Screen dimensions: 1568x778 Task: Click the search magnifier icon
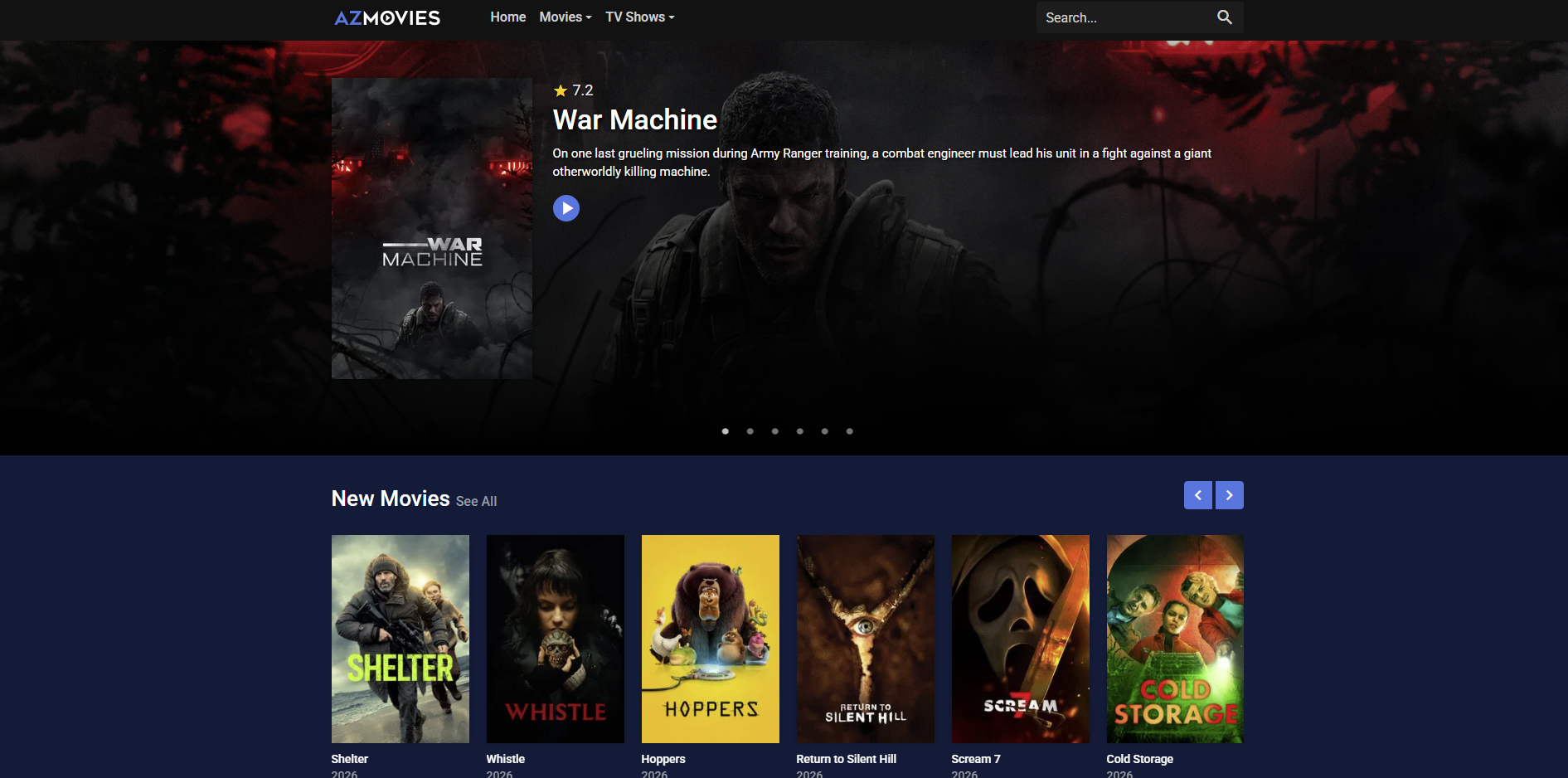pos(1225,17)
